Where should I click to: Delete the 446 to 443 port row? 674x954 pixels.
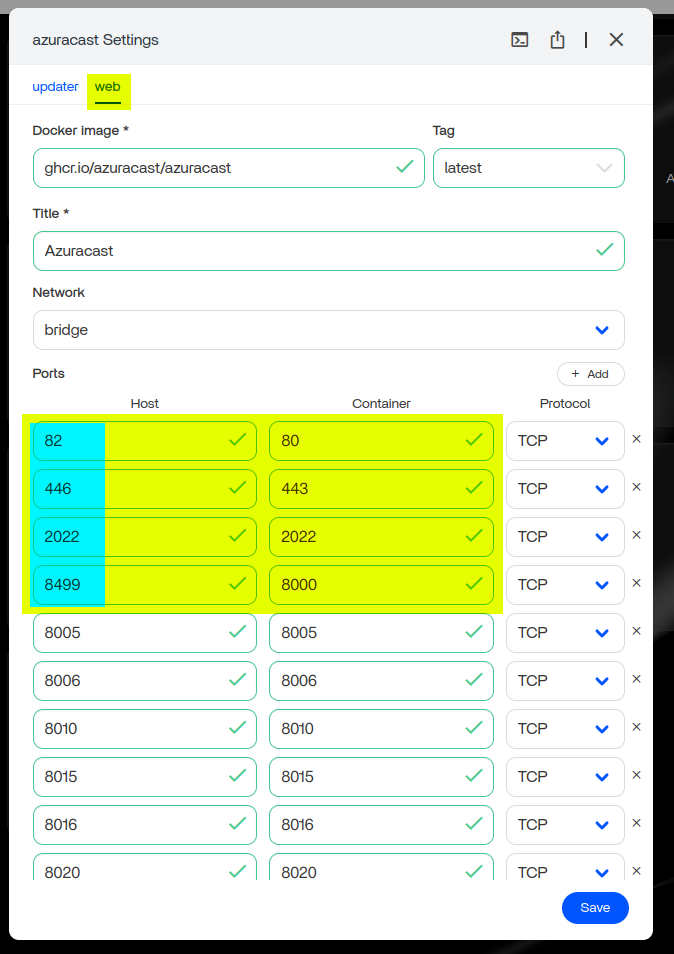pyautogui.click(x=636, y=487)
